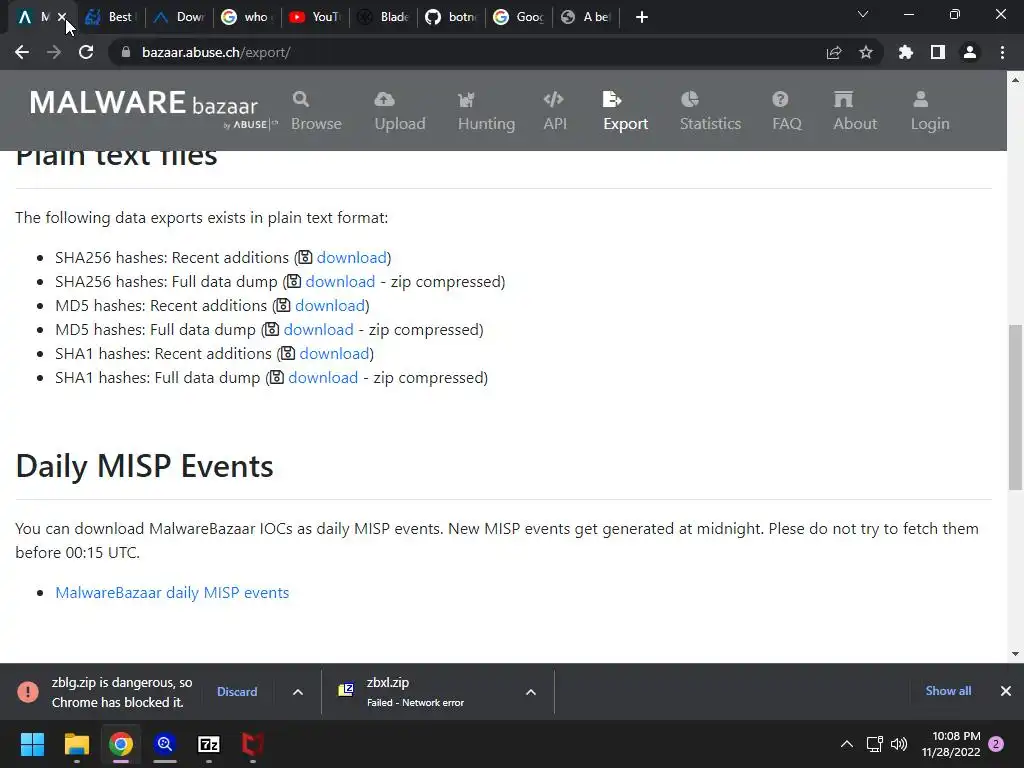
Task: Reload the current page
Action: click(x=86, y=52)
